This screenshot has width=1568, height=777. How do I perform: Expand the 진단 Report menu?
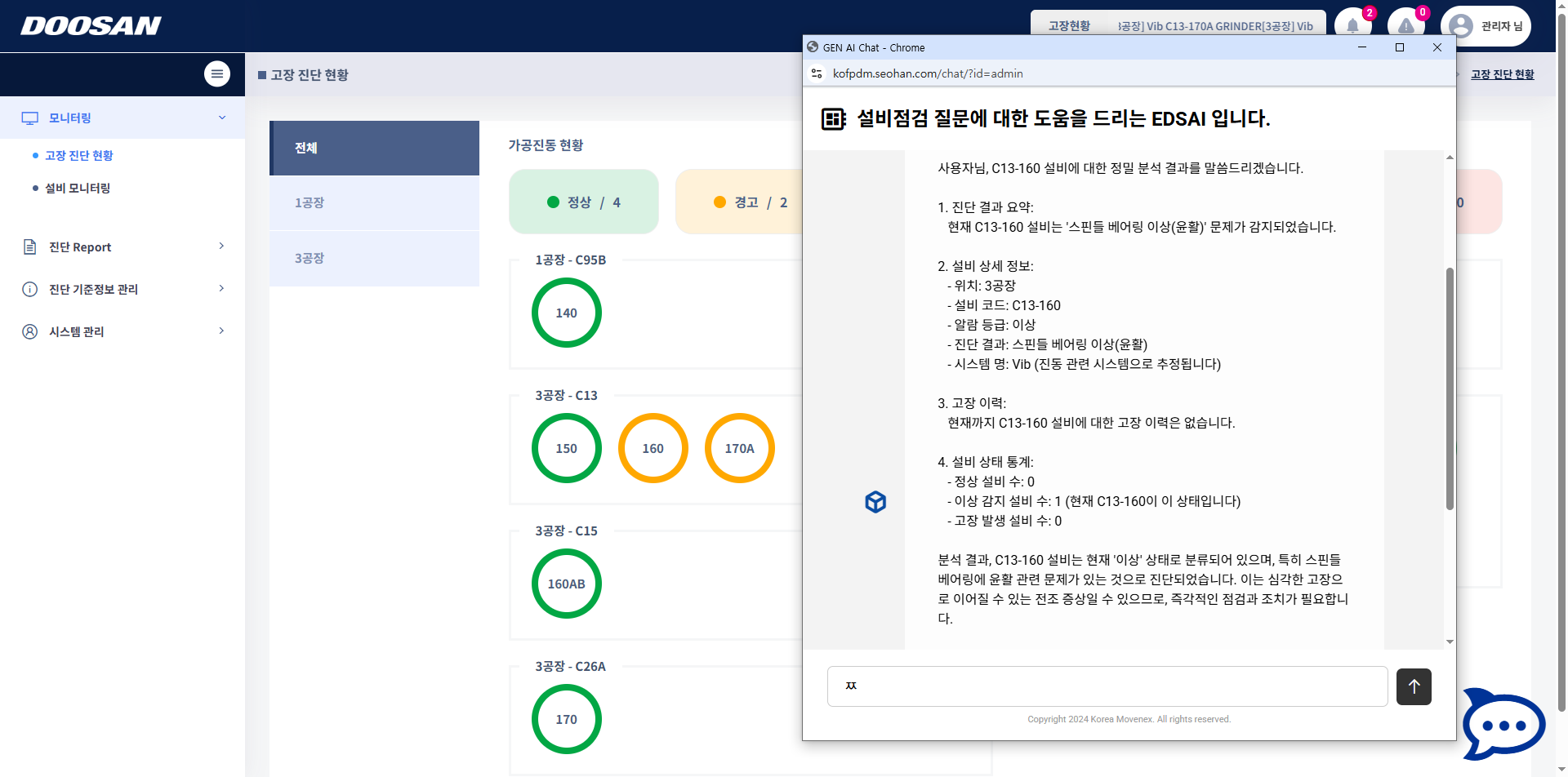(x=122, y=246)
